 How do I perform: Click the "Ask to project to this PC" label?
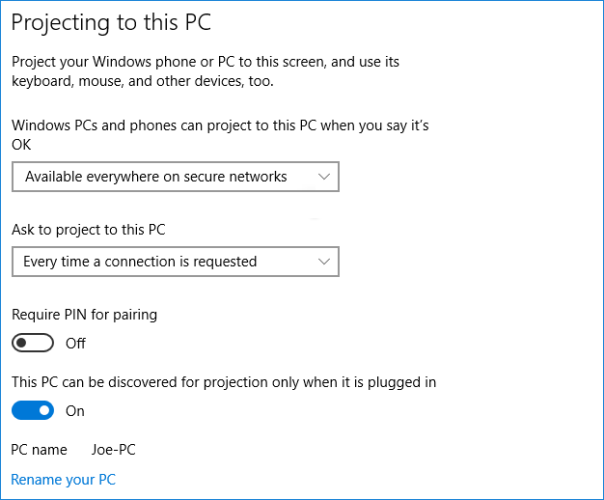(x=88, y=229)
